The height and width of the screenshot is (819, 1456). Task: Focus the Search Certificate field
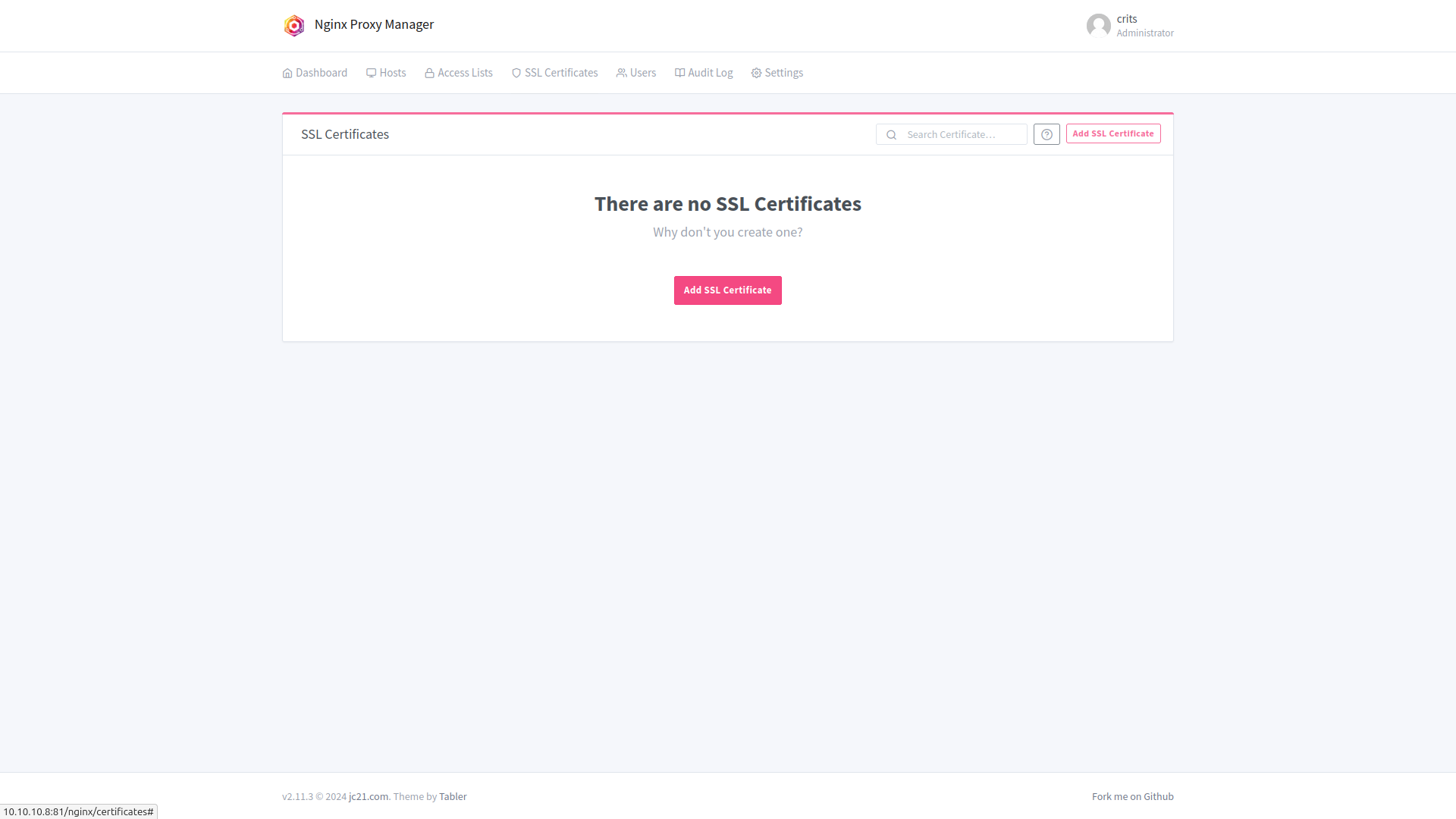[x=952, y=134]
